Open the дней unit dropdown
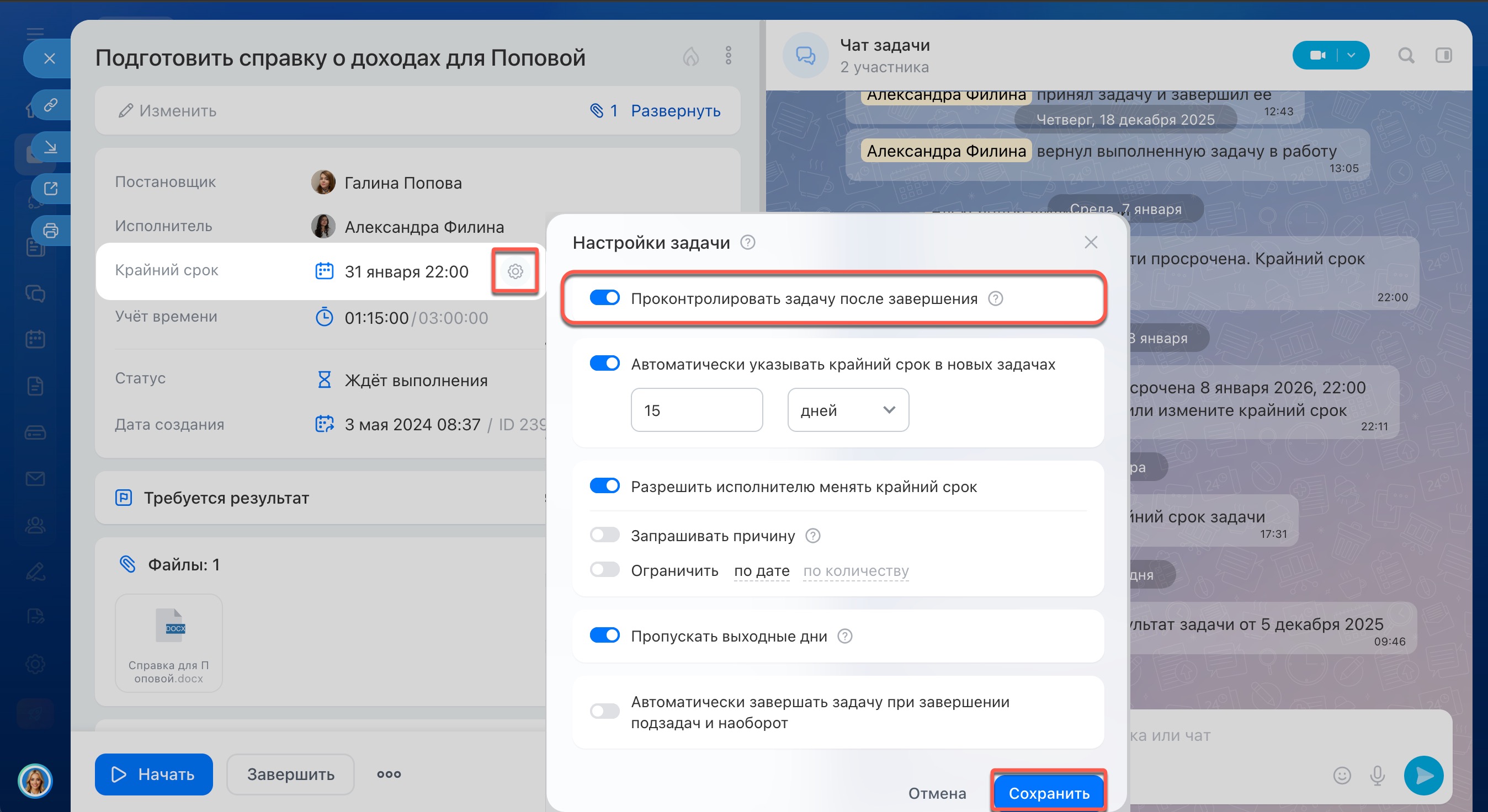 [847, 410]
